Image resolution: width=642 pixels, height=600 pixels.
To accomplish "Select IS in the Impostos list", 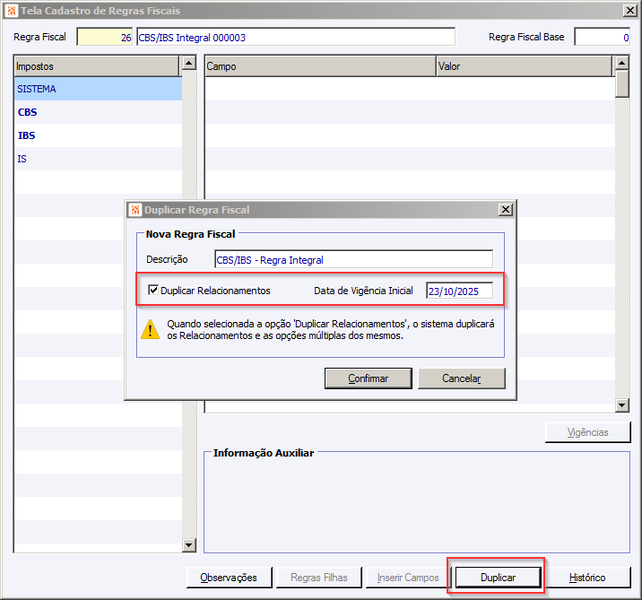I will coord(98,159).
